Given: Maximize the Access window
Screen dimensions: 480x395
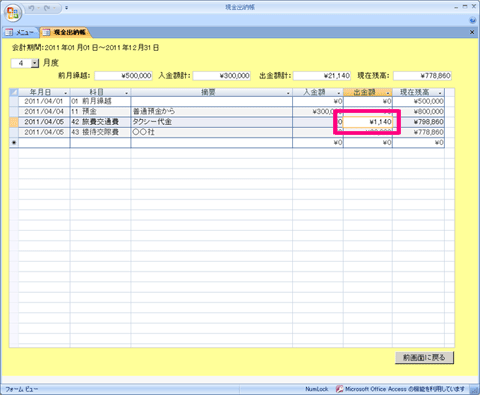Looking at the screenshot, I should 465,7.
